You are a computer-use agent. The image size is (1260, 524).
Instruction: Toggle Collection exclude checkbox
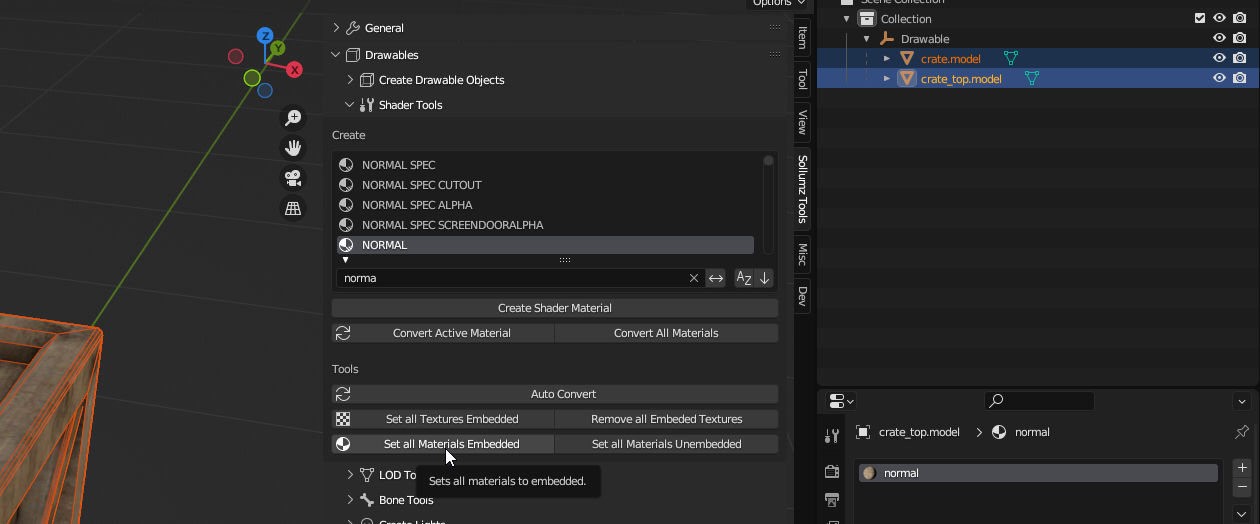pyautogui.click(x=1200, y=18)
